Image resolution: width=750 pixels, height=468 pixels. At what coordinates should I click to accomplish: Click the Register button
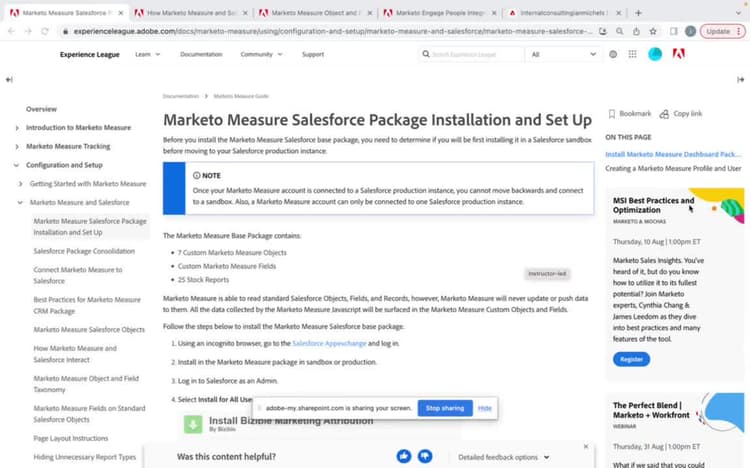(631, 359)
